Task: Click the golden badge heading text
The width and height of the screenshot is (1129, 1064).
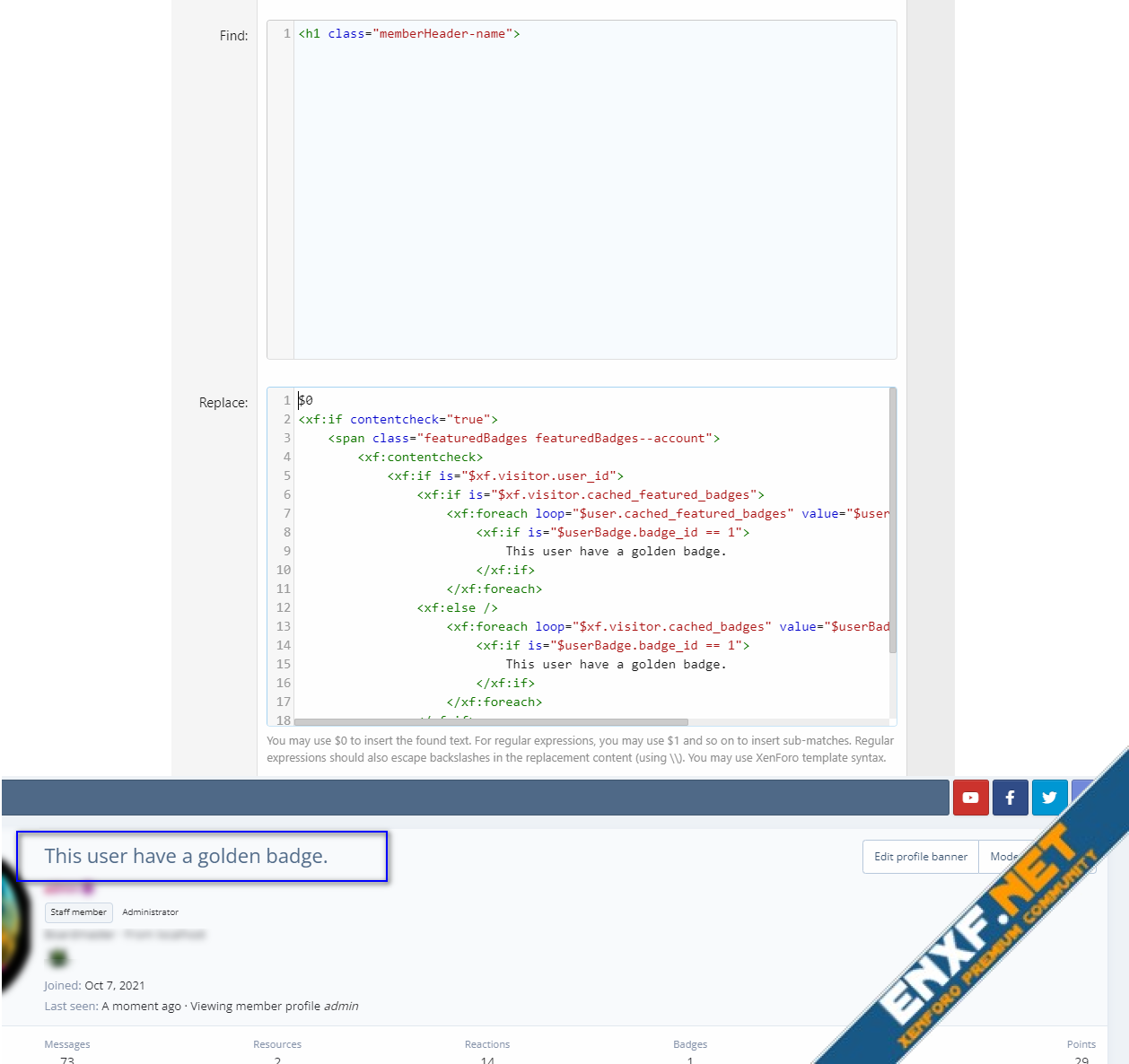Action: click(186, 857)
